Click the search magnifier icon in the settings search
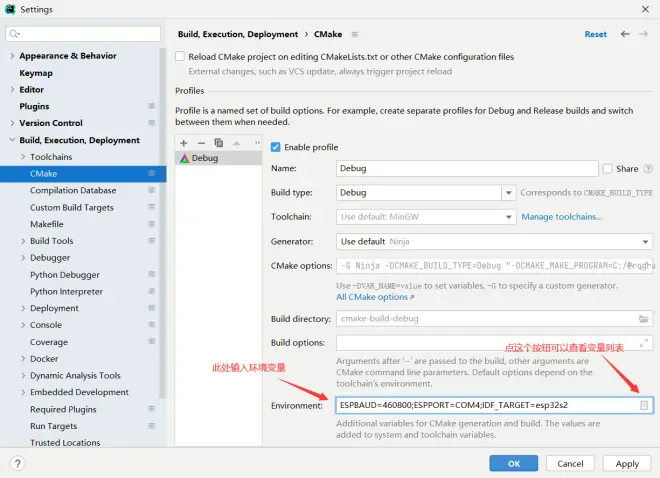 14,34
